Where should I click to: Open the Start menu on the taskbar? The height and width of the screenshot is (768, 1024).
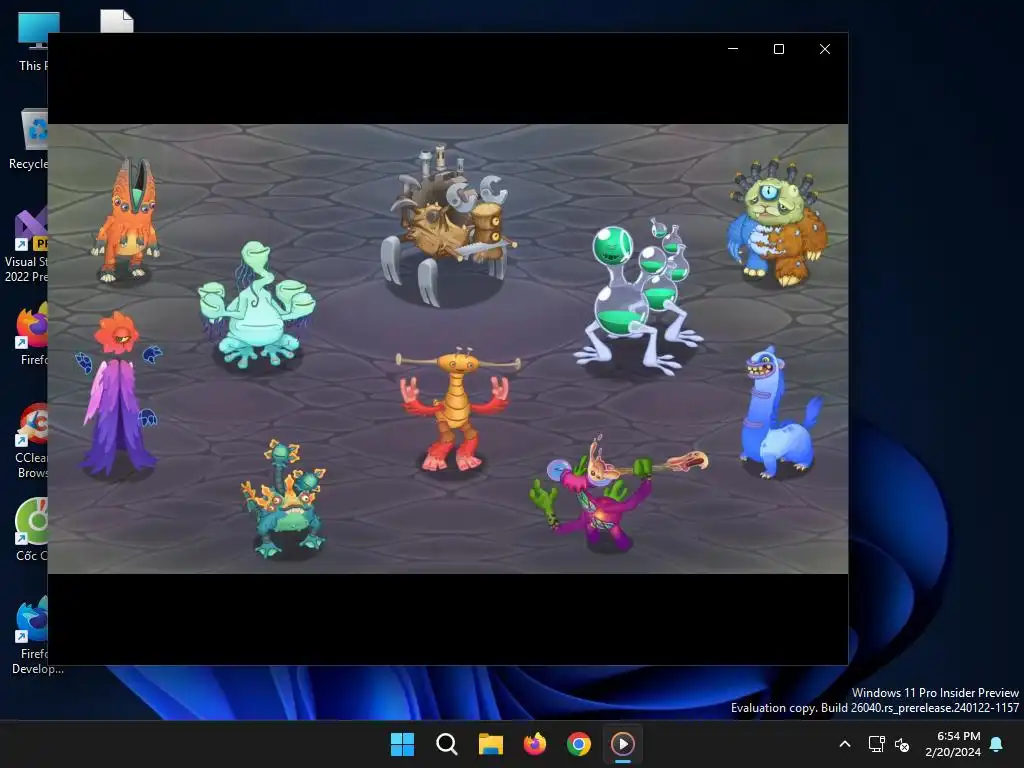coord(402,744)
